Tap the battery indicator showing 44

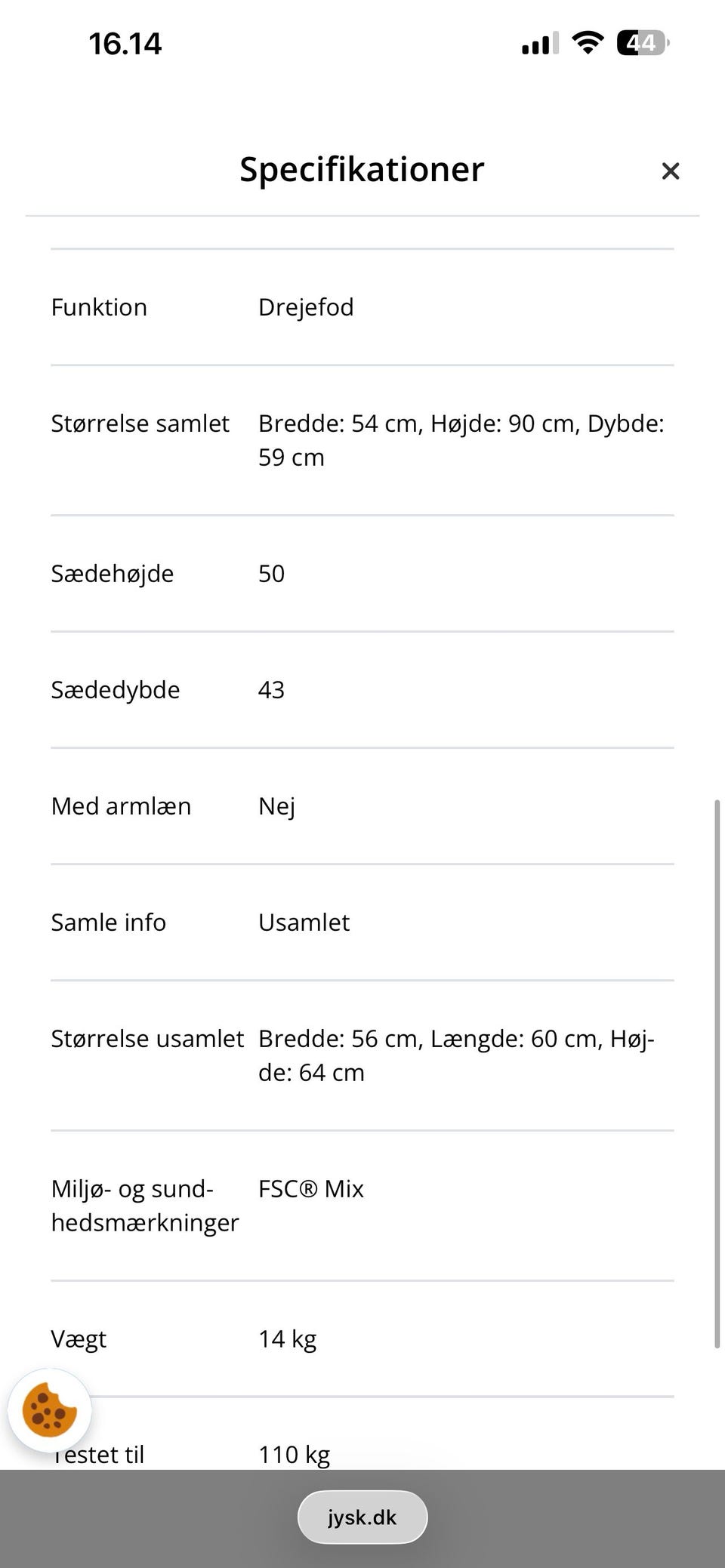pyautogui.click(x=641, y=43)
